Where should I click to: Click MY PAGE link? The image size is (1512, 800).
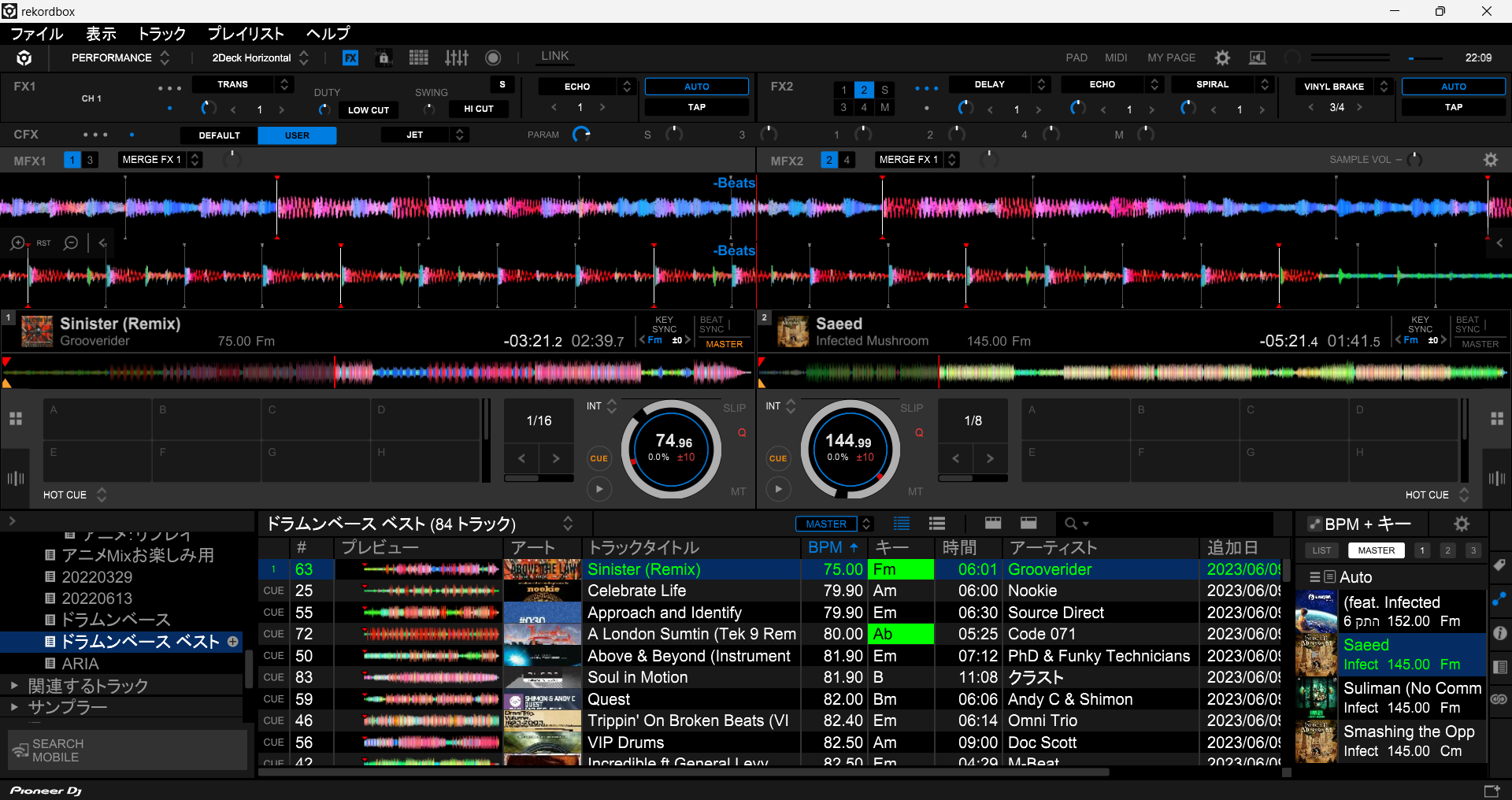pos(1171,57)
